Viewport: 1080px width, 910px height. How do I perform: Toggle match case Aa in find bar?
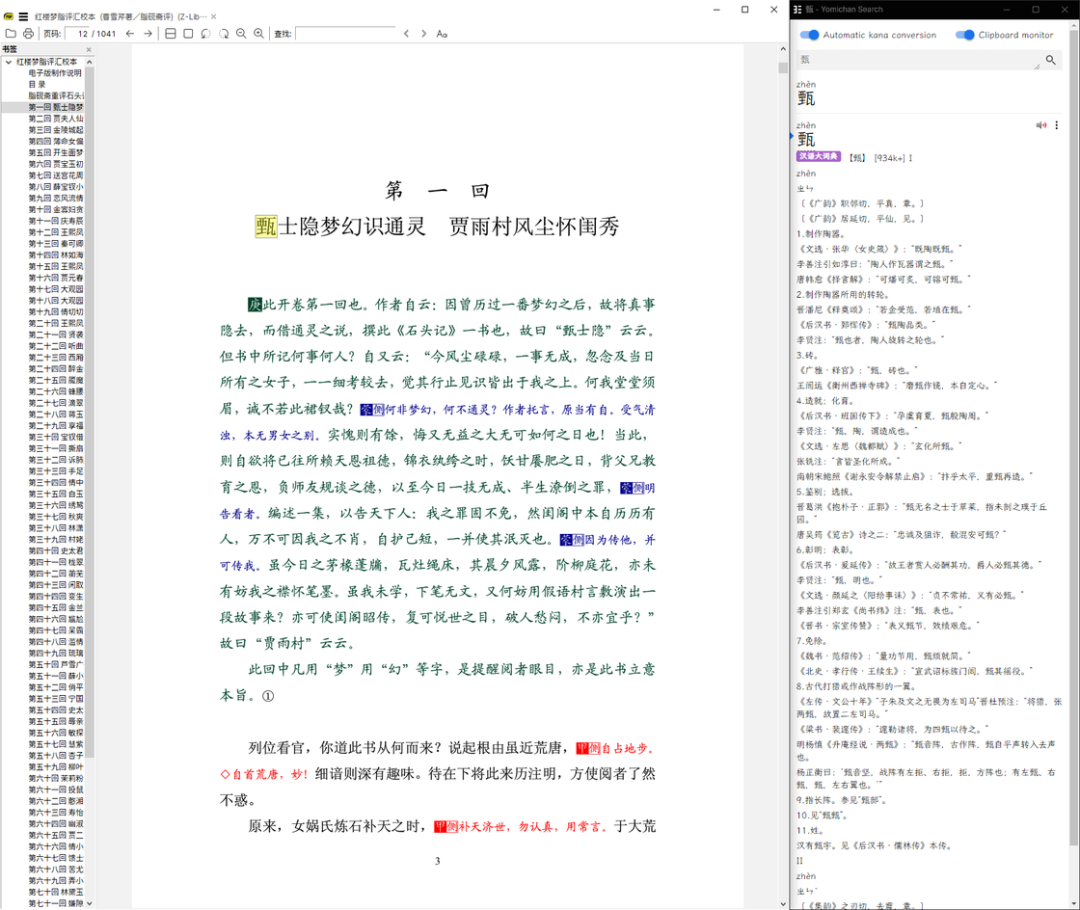[x=442, y=34]
